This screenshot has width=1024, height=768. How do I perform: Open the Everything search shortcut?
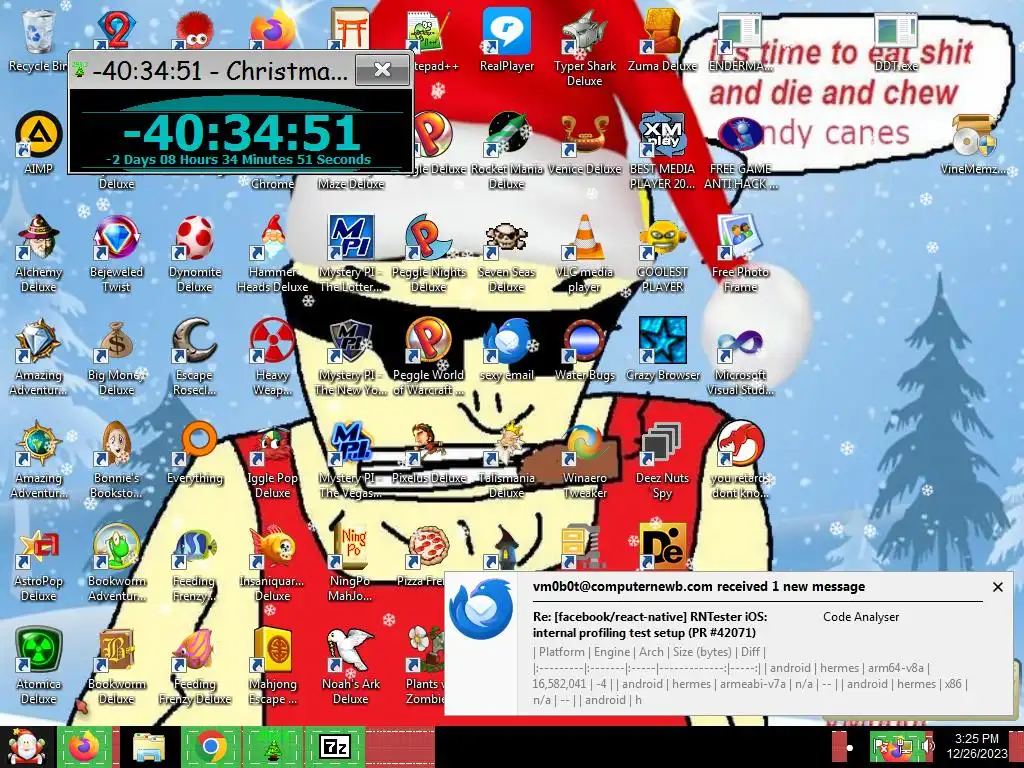[194, 444]
